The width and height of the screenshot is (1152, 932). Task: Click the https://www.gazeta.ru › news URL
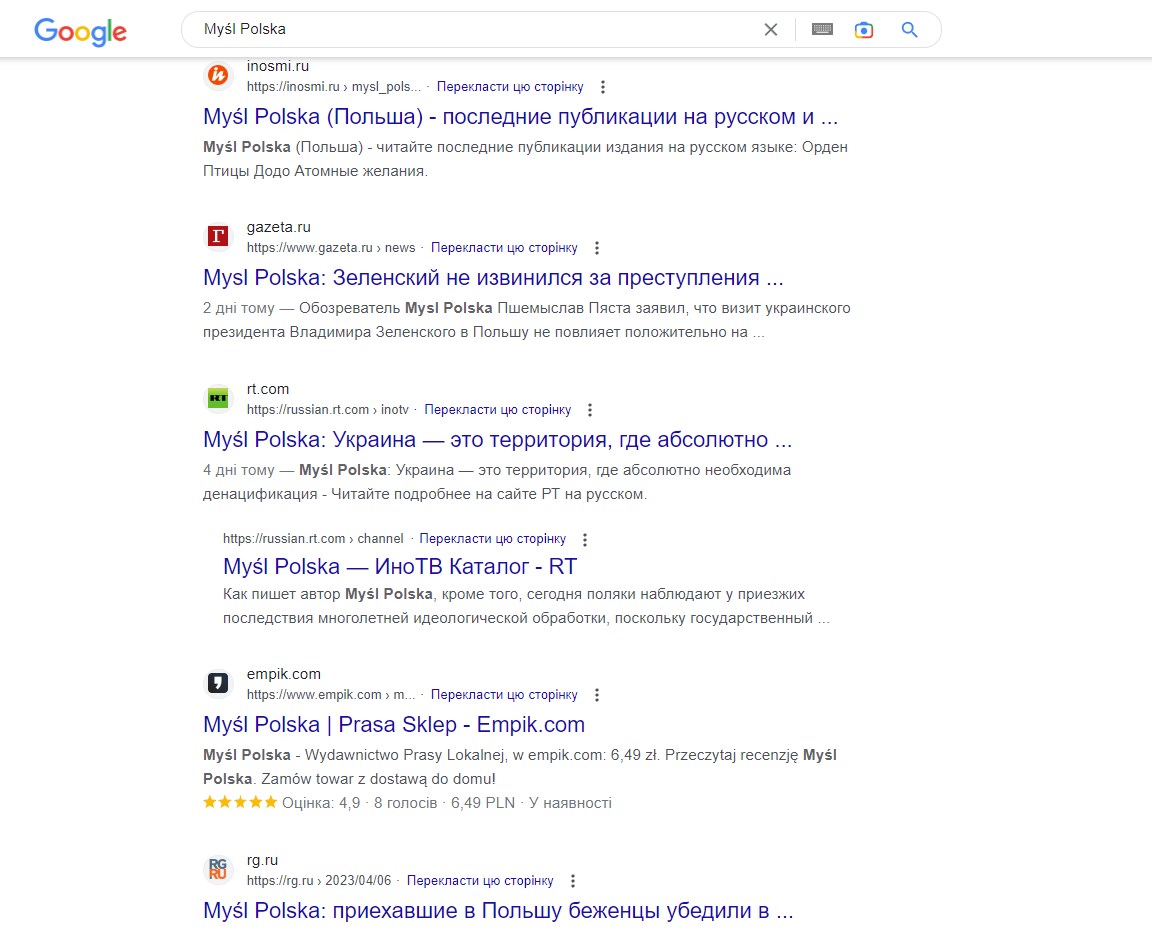[331, 248]
